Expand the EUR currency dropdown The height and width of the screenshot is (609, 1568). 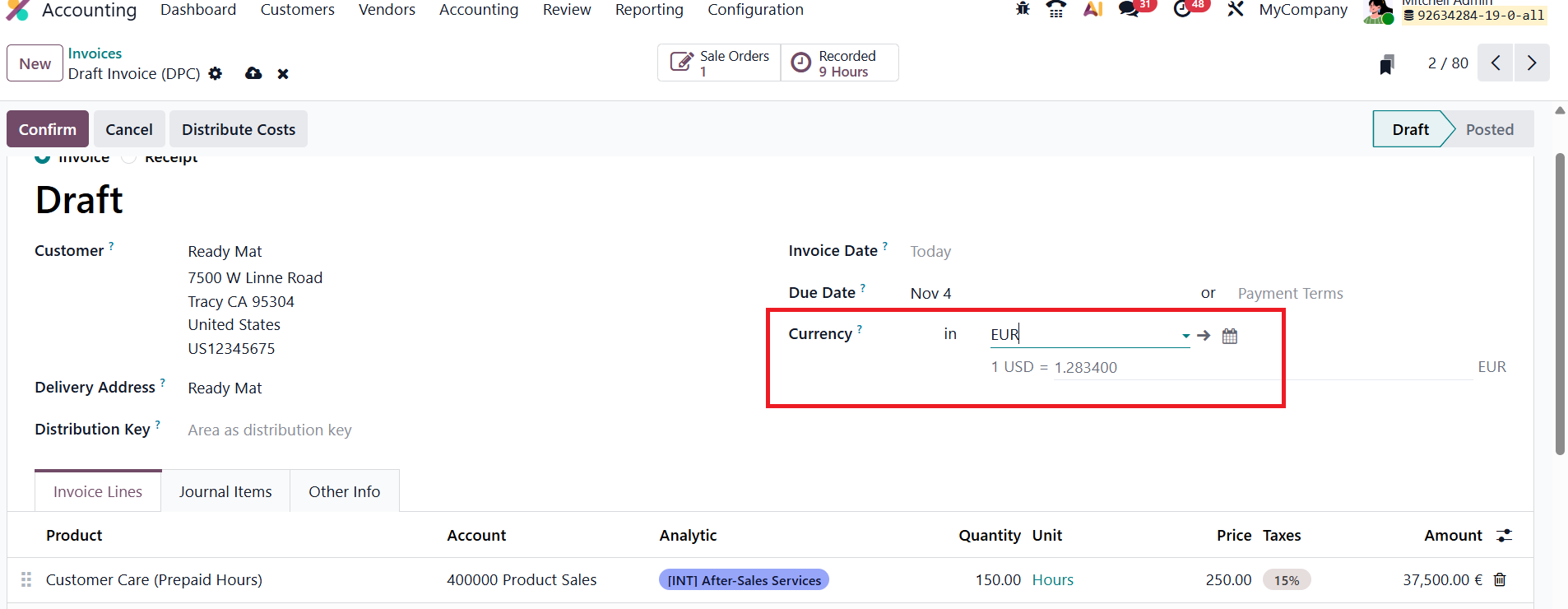(1185, 336)
